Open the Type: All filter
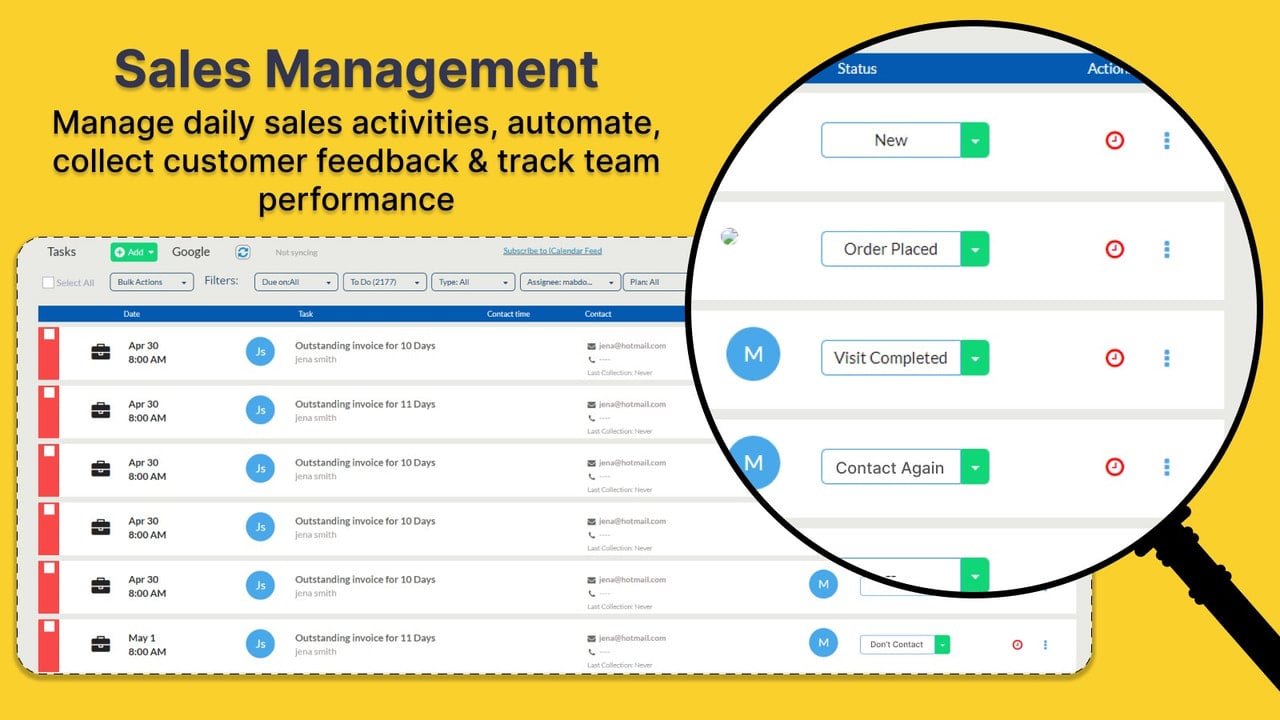 (x=474, y=283)
